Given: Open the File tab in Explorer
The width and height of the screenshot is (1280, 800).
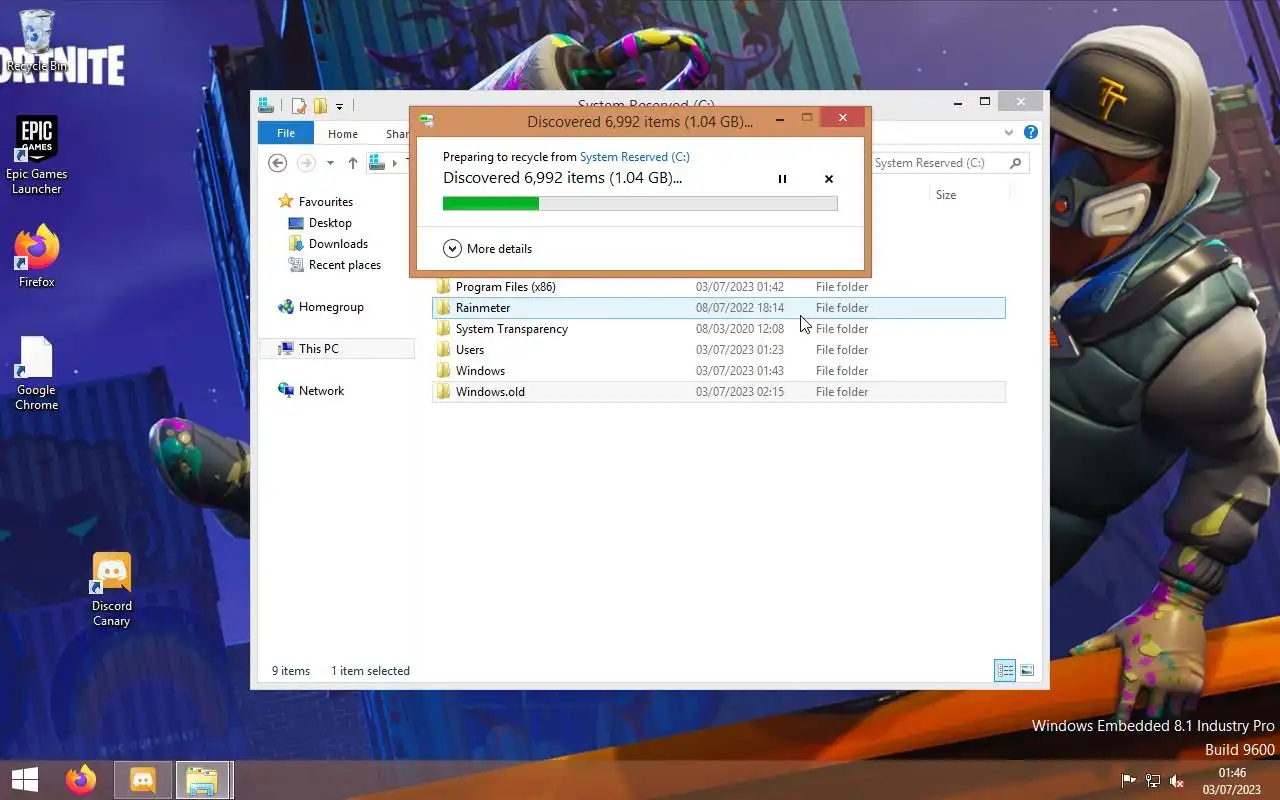Looking at the screenshot, I should pos(286,133).
